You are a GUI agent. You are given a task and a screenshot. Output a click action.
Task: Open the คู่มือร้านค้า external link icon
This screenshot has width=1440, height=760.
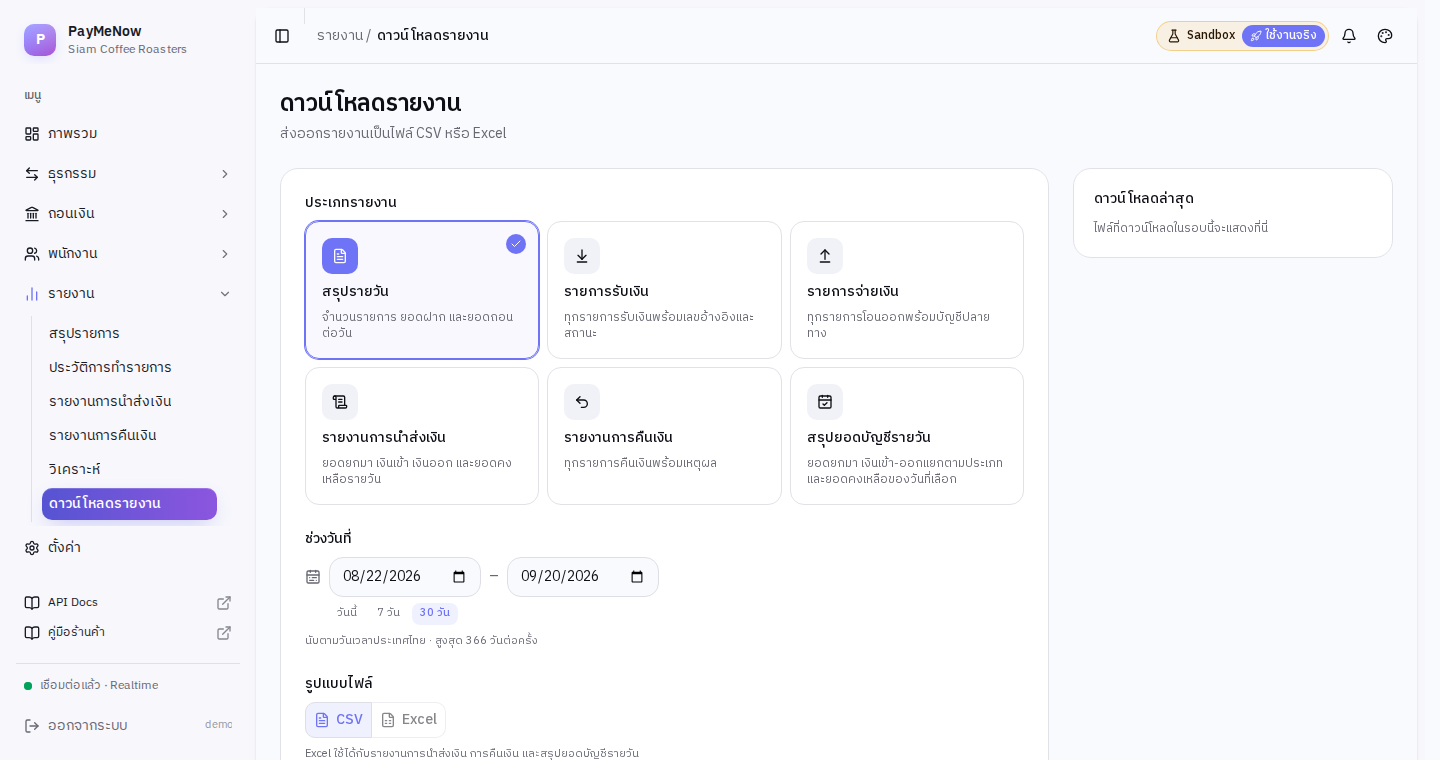pos(224,633)
